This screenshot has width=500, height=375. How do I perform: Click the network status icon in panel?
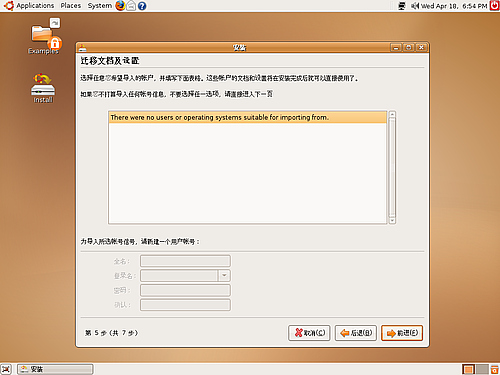pyautogui.click(x=402, y=6)
